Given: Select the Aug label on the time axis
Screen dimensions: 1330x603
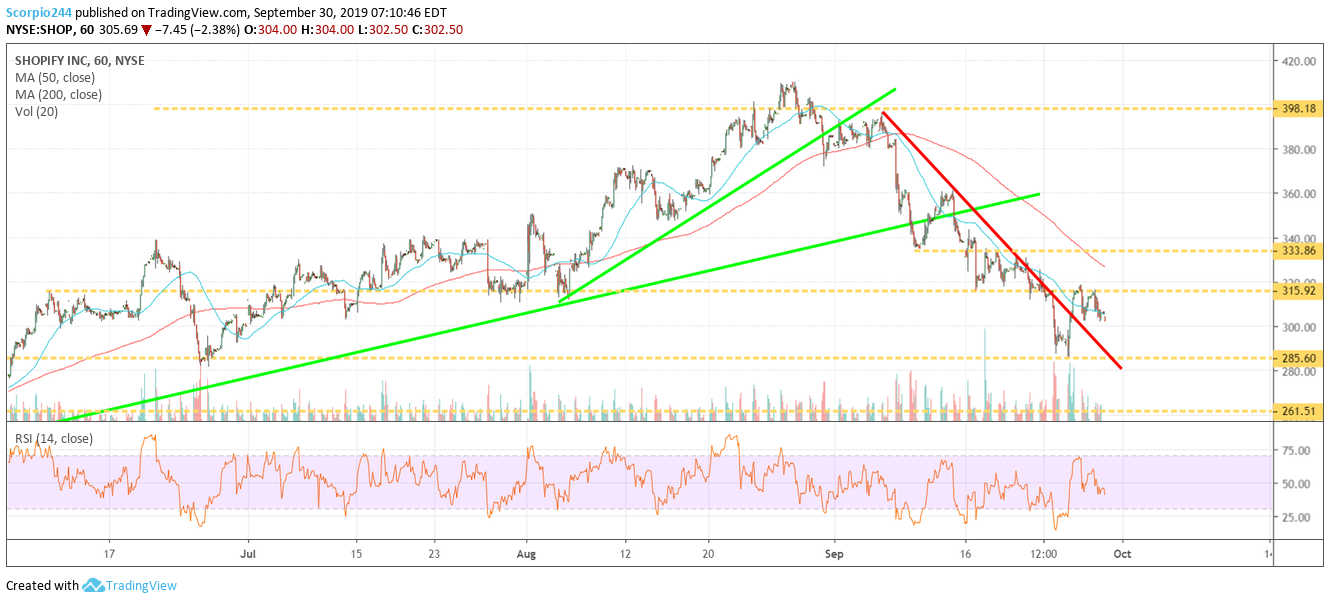Looking at the screenshot, I should pos(528,552).
